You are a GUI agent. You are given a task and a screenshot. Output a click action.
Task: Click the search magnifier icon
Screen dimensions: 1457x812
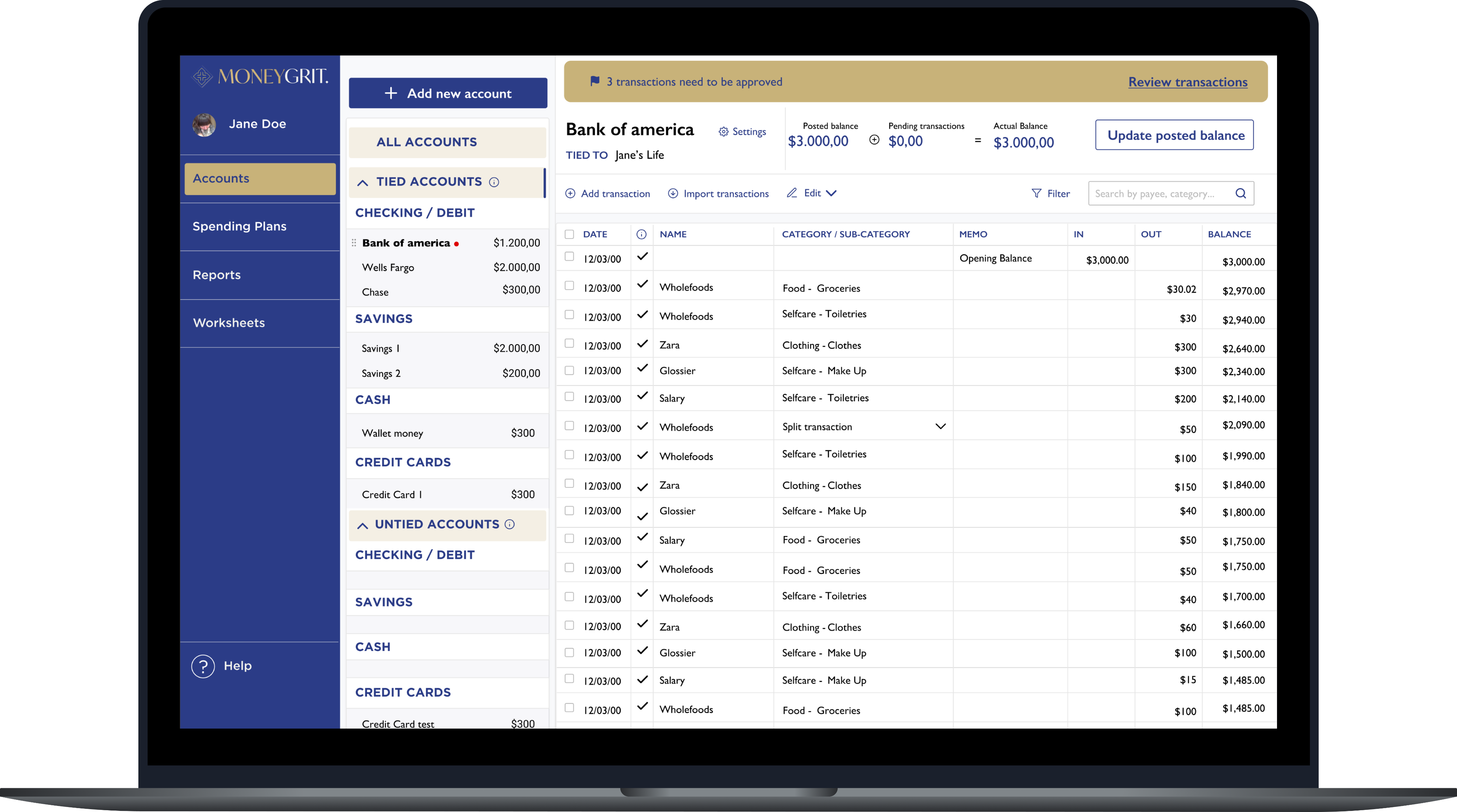tap(1240, 193)
